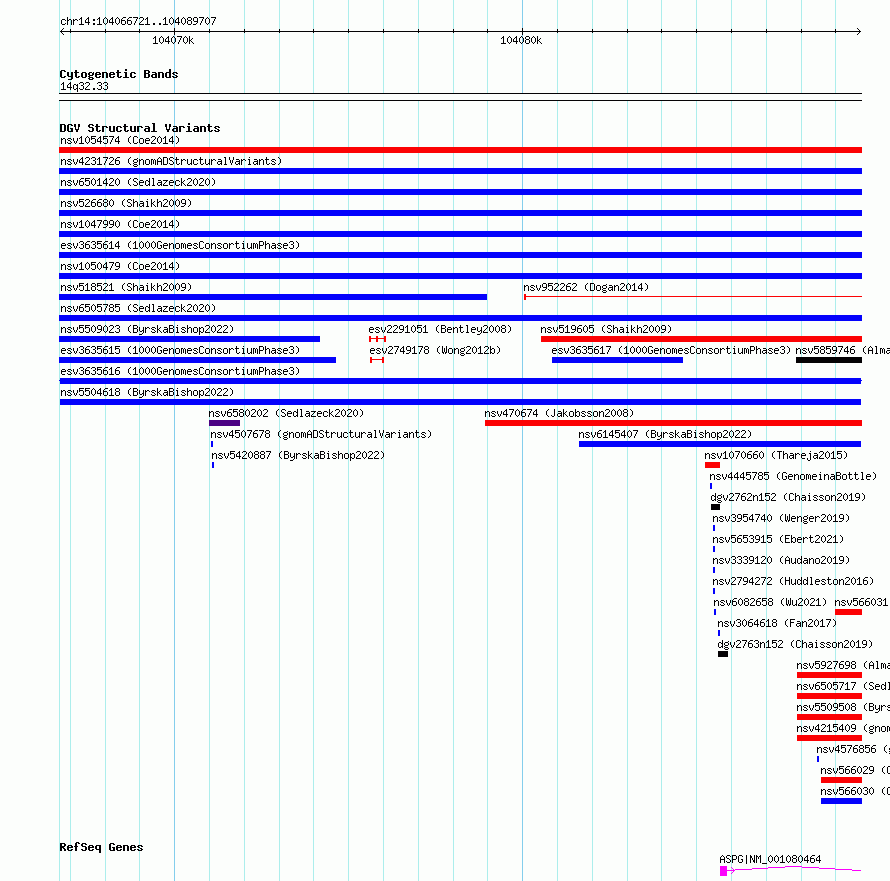This screenshot has height=881, width=890.
Task: Select nsv2794272 (Huddleston2016) label
Action: point(794,581)
